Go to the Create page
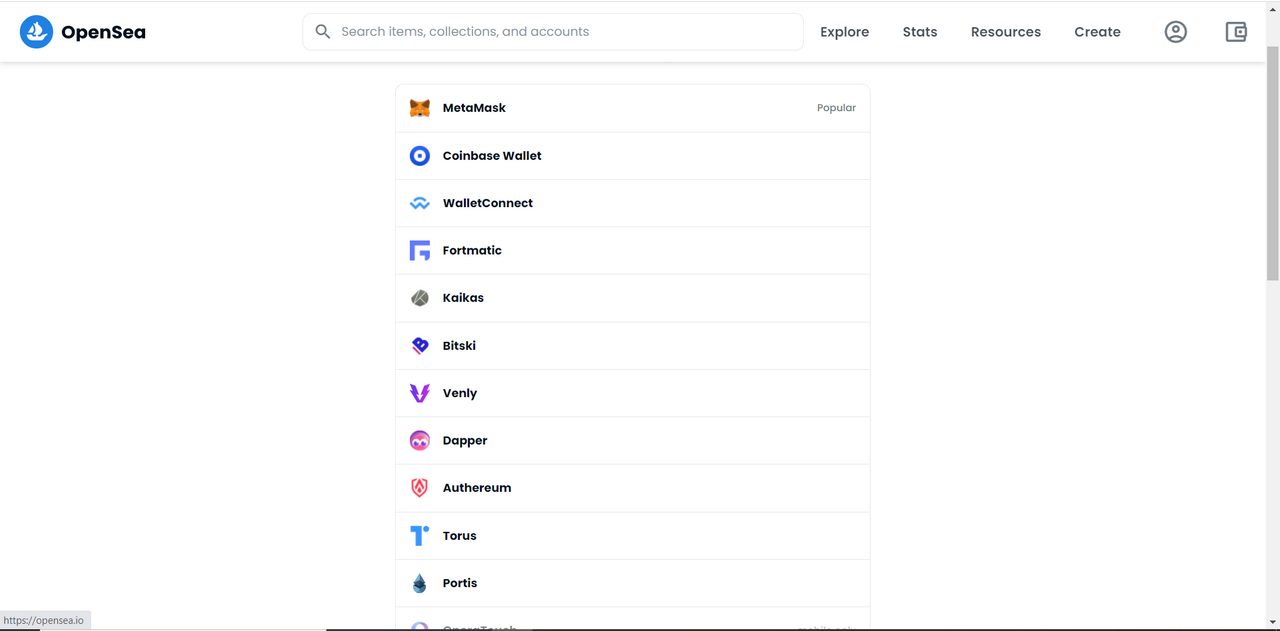Viewport: 1280px width, 631px height. (x=1097, y=32)
